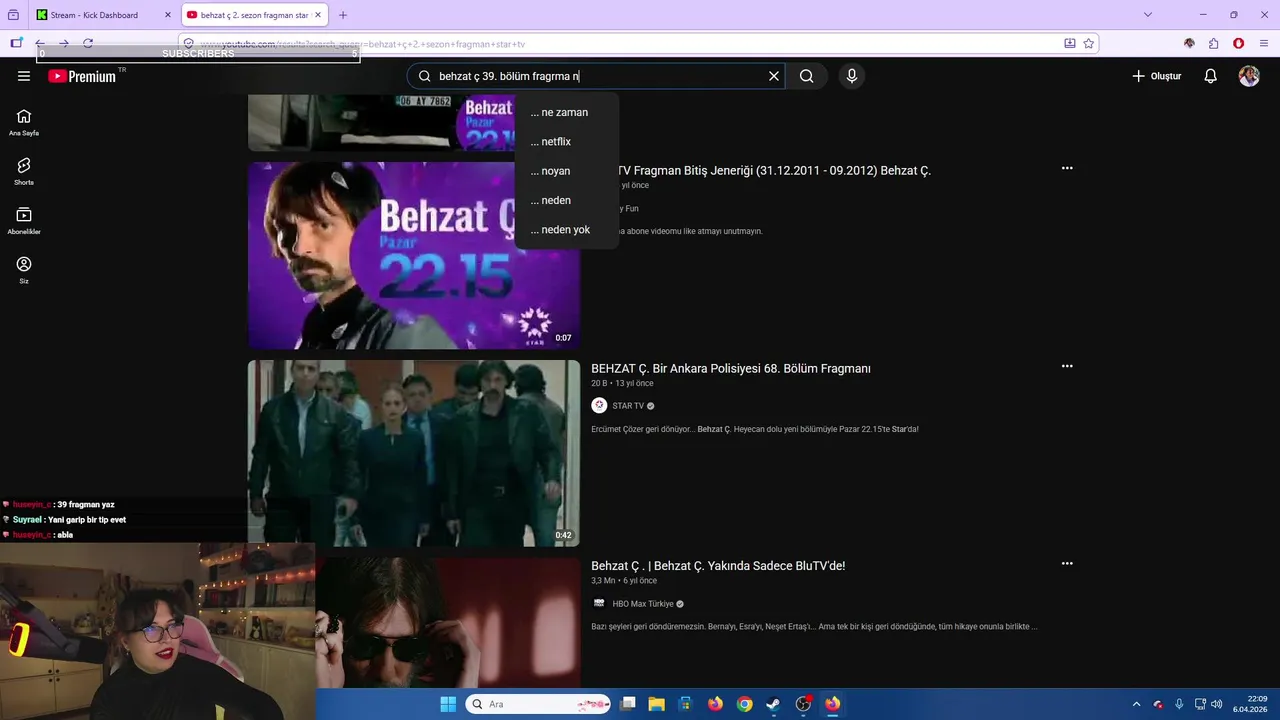Screen dimensions: 1280x720
Task: Choose the '... ne zaman' suggestion
Action: pyautogui.click(x=567, y=112)
